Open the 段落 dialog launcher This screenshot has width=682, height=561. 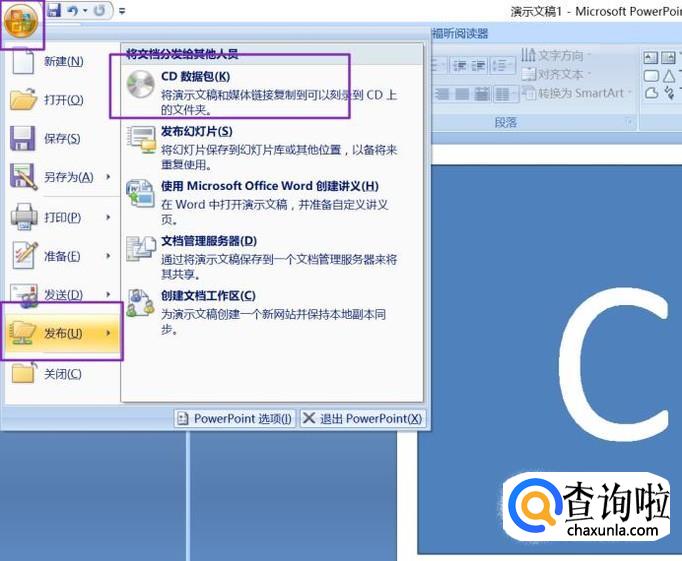629,122
